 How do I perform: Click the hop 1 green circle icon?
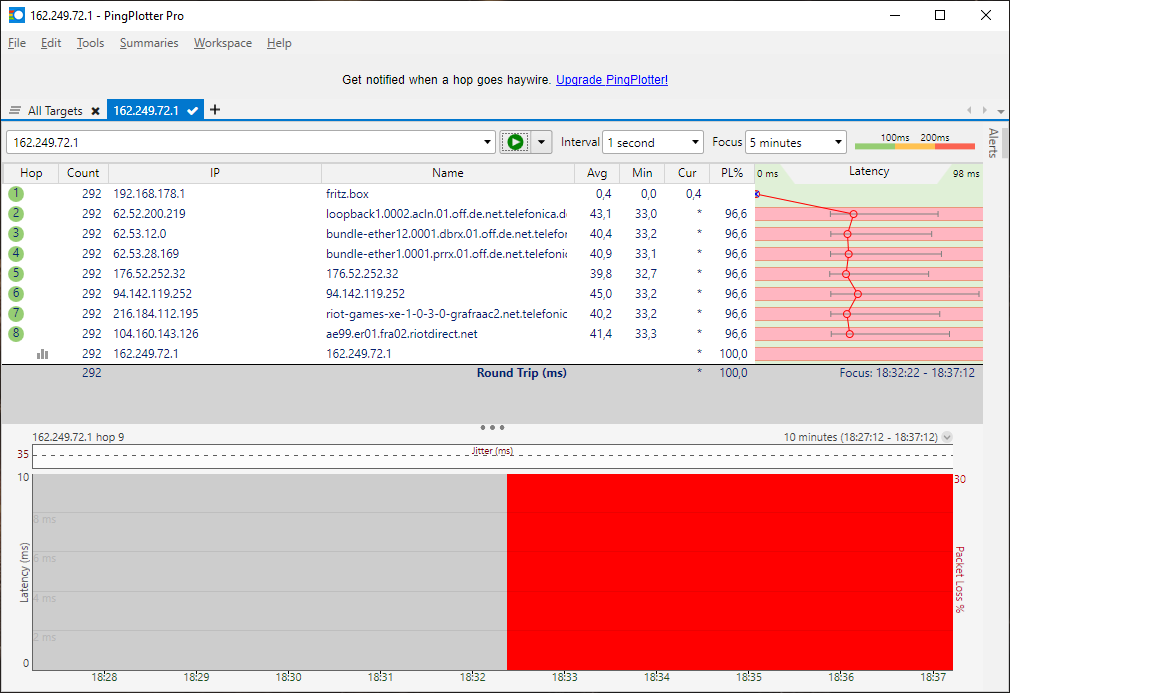click(x=15, y=194)
